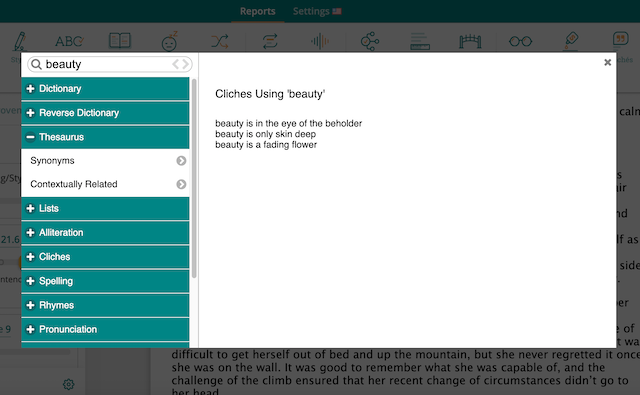Click the arrow next to Contextually Related
The image size is (640, 395).
tap(181, 184)
